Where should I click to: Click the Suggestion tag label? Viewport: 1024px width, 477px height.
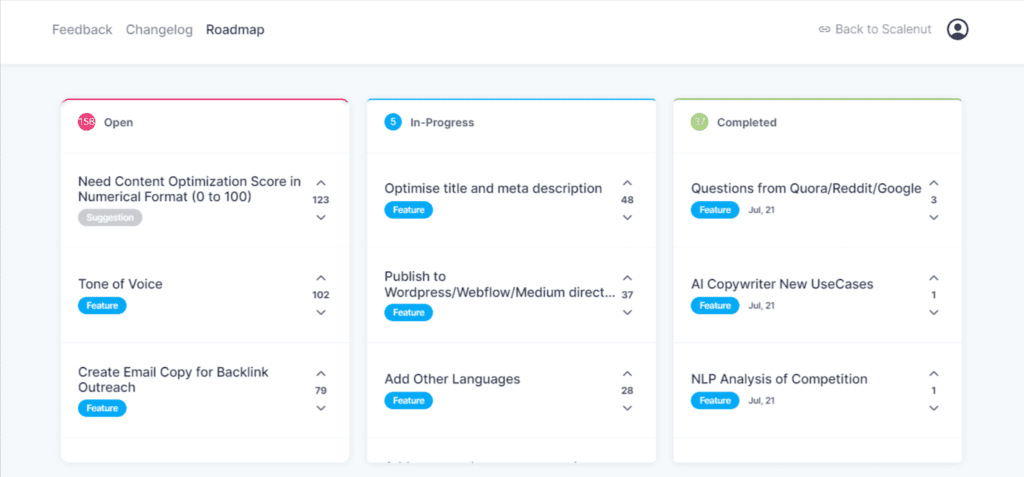coord(110,217)
